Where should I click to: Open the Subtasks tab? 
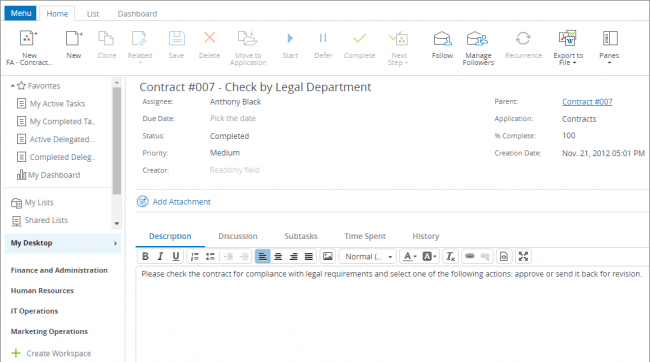(x=301, y=236)
